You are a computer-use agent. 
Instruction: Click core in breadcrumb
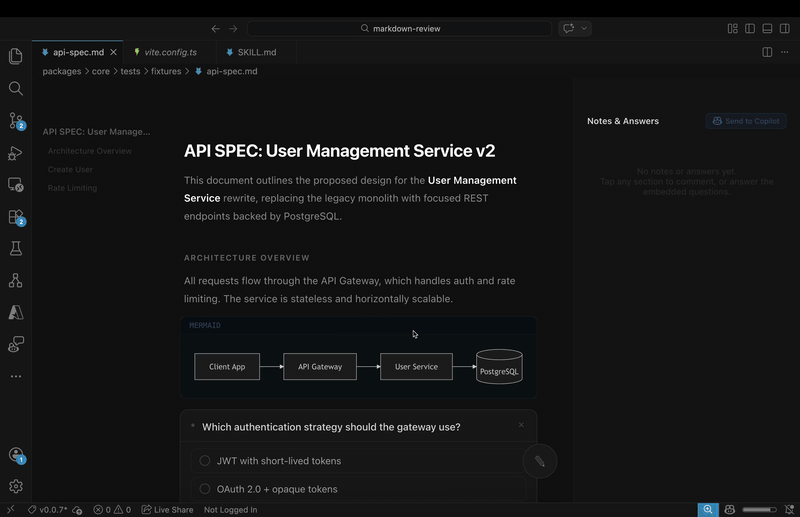click(101, 71)
